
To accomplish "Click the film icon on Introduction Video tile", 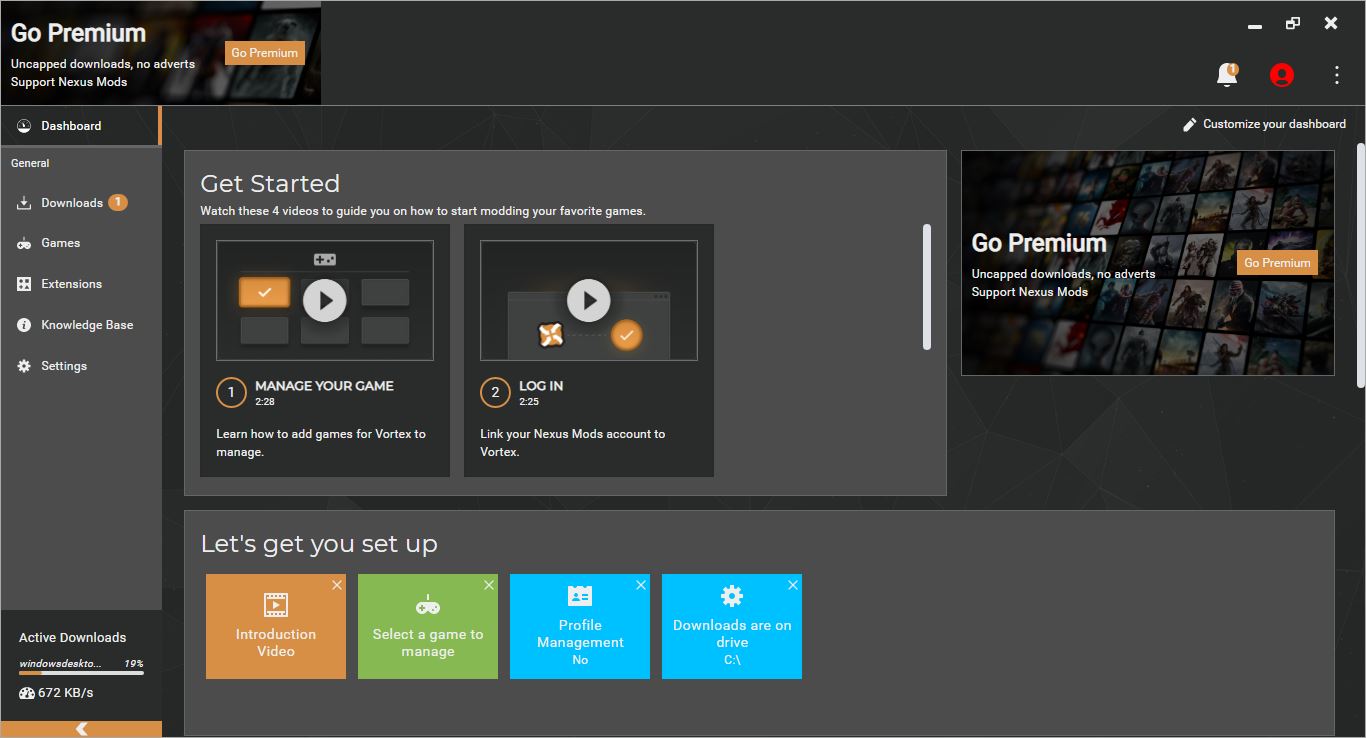I will (x=276, y=605).
